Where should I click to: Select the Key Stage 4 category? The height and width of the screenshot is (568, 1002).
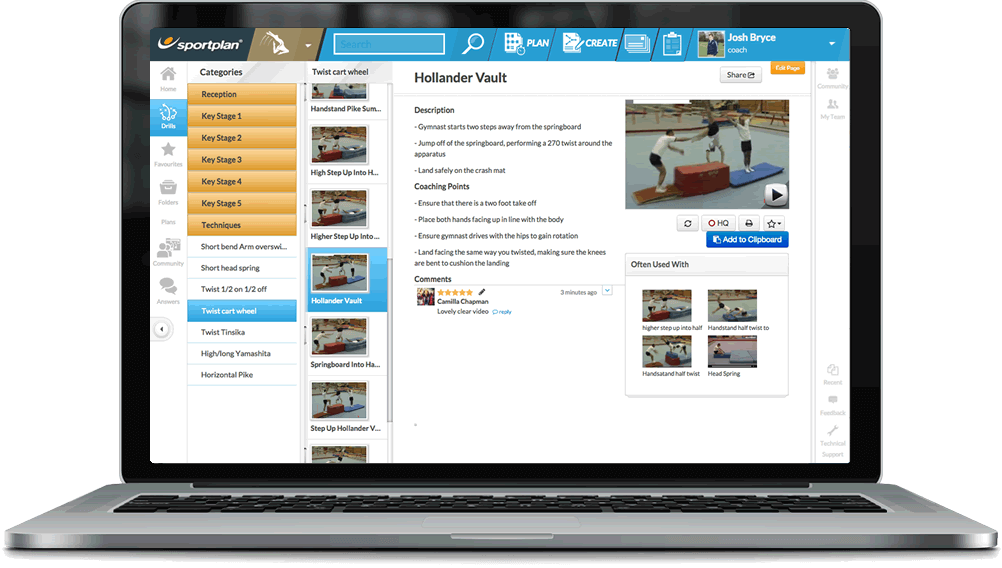(242, 181)
